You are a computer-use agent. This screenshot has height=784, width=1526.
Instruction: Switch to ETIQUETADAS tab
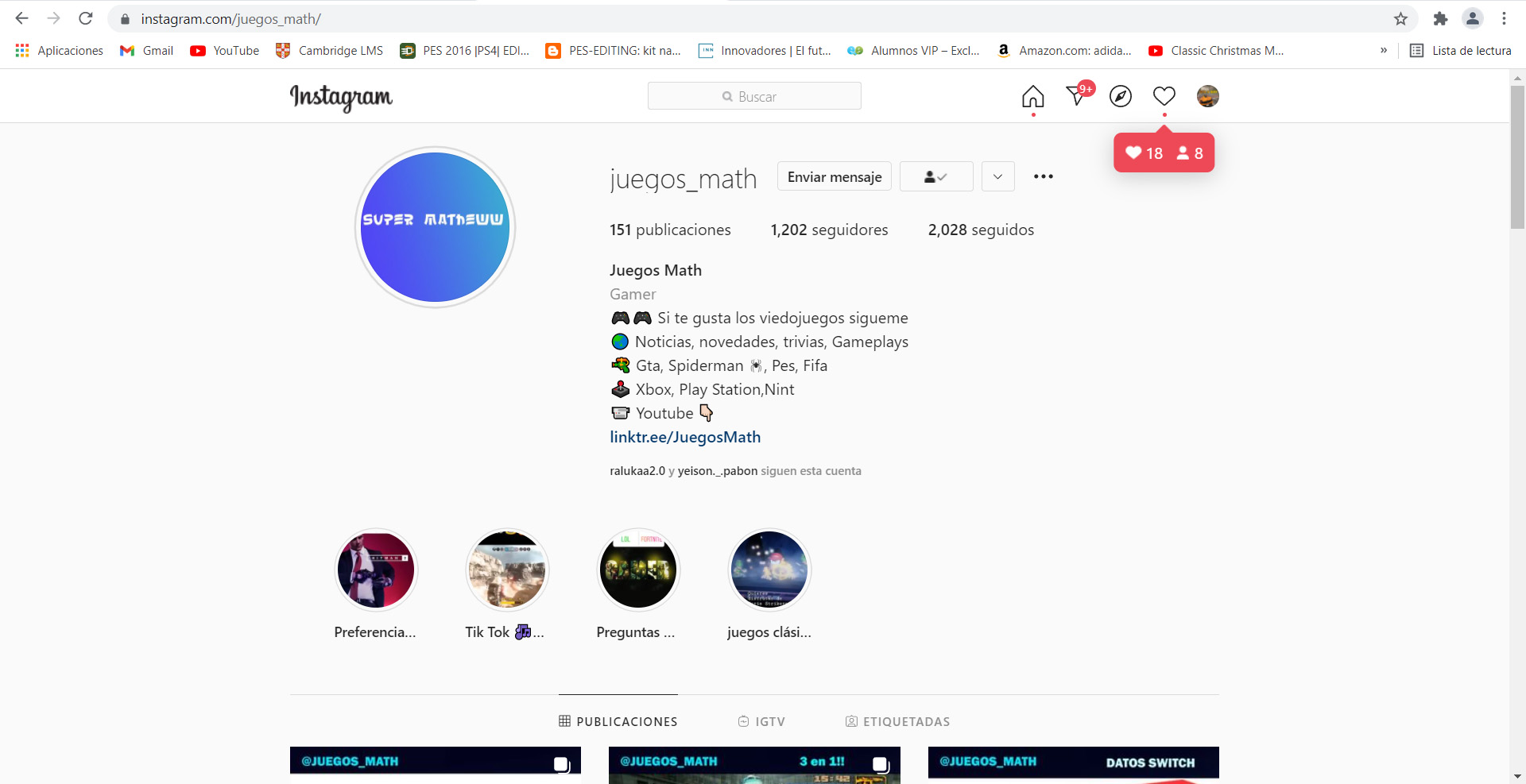click(x=897, y=721)
